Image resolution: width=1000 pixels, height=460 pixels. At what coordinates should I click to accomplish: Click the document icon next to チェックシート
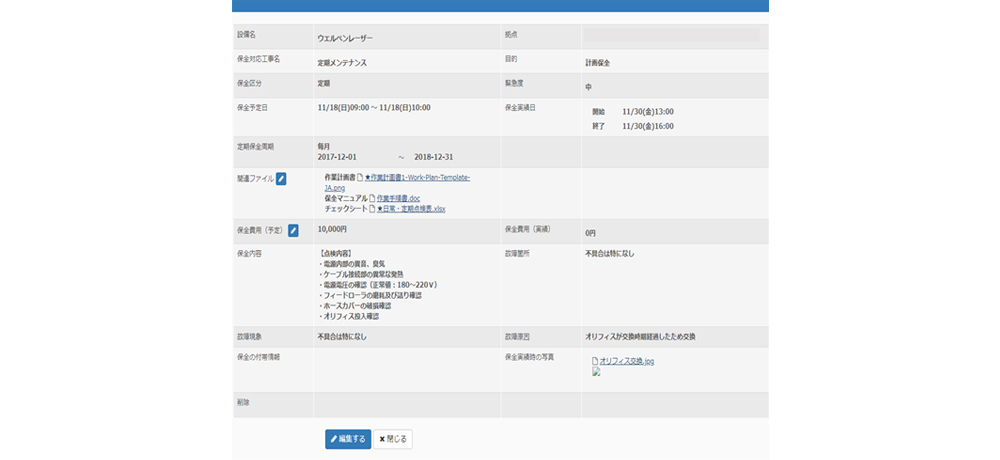coord(372,209)
